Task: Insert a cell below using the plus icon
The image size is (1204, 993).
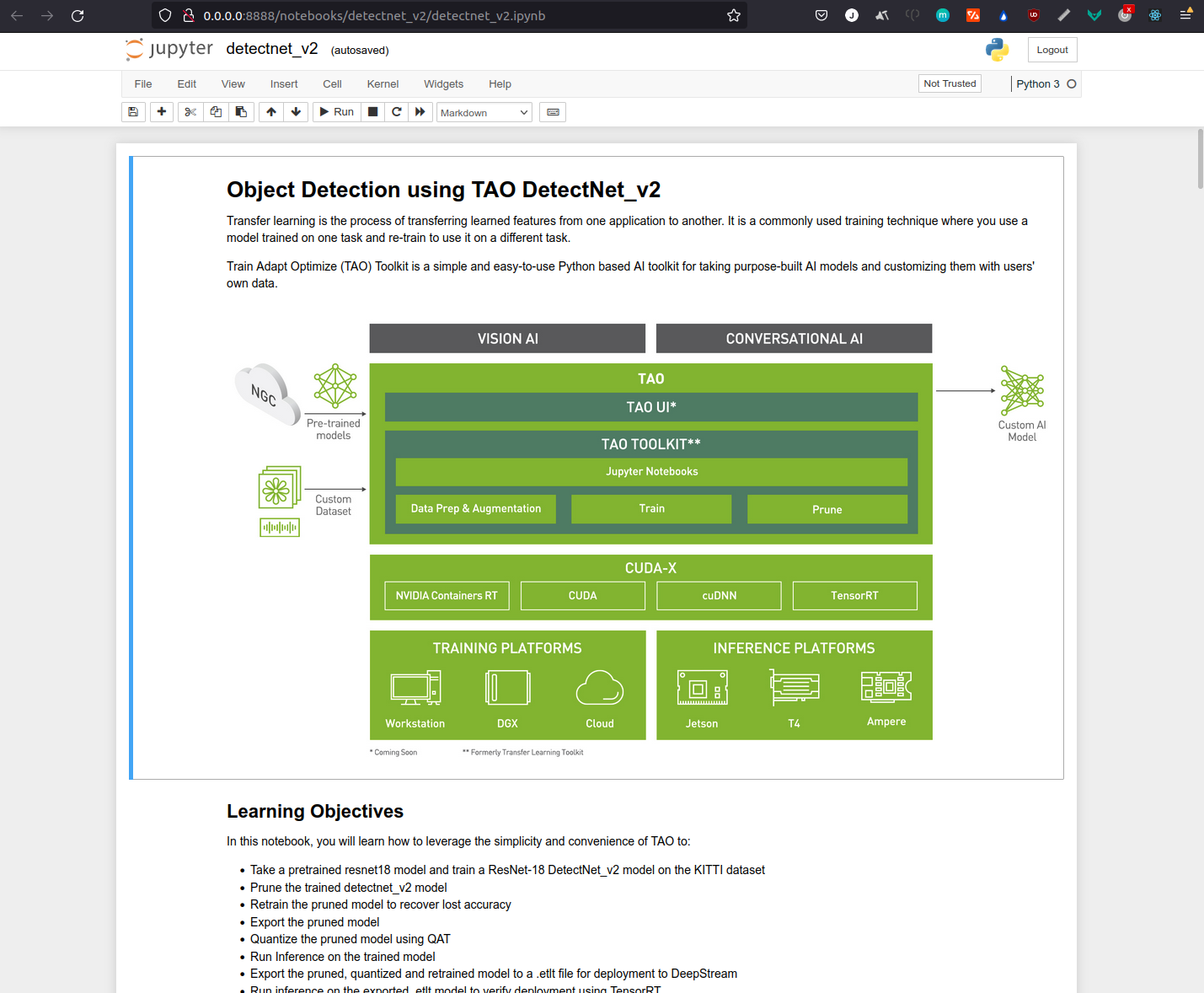Action: coord(162,112)
